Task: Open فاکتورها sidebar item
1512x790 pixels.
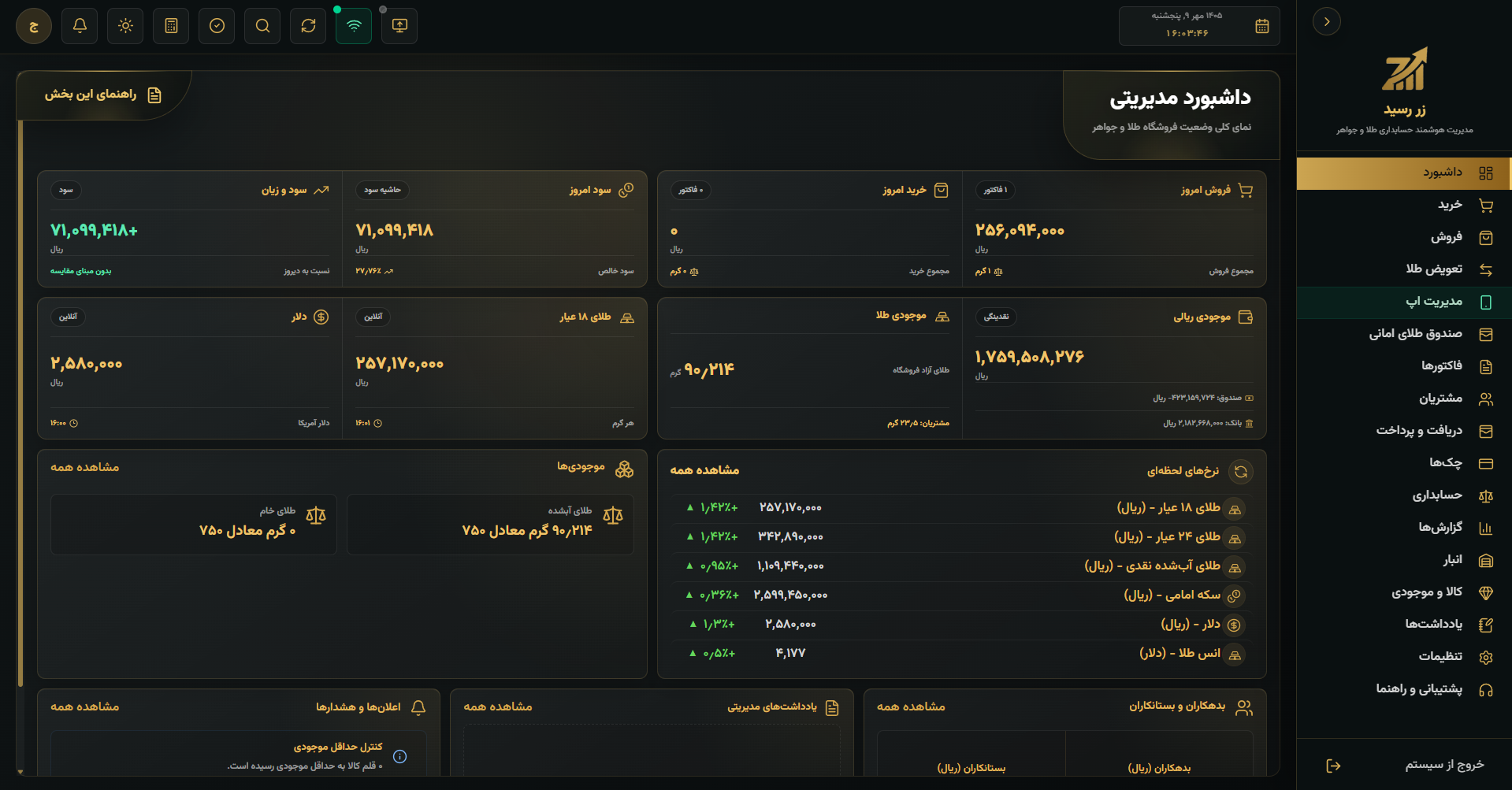Action: coord(1404,367)
